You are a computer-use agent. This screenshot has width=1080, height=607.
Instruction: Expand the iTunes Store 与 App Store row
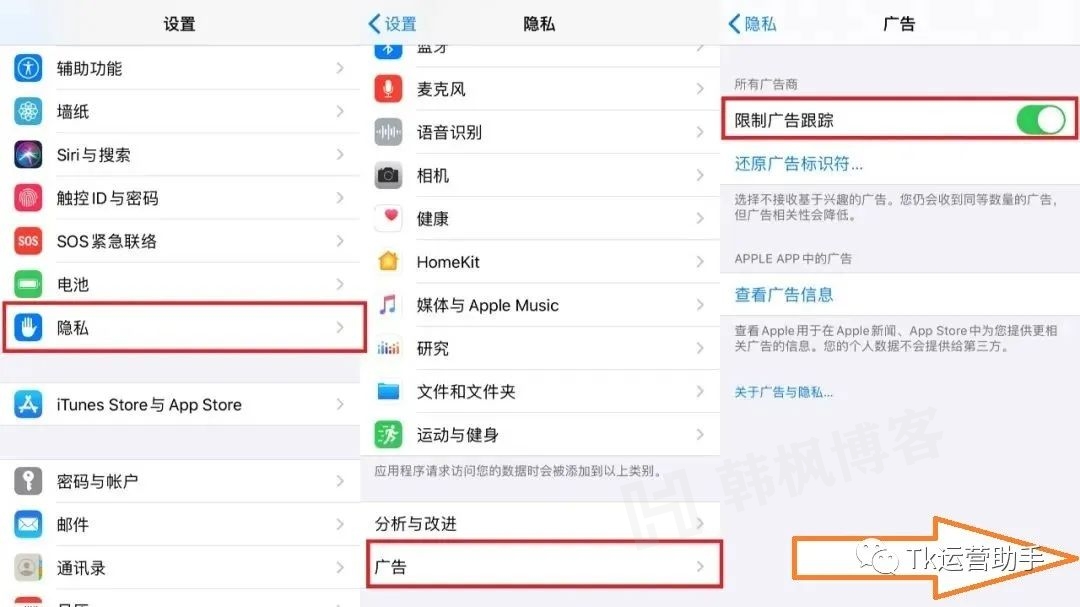pos(180,404)
